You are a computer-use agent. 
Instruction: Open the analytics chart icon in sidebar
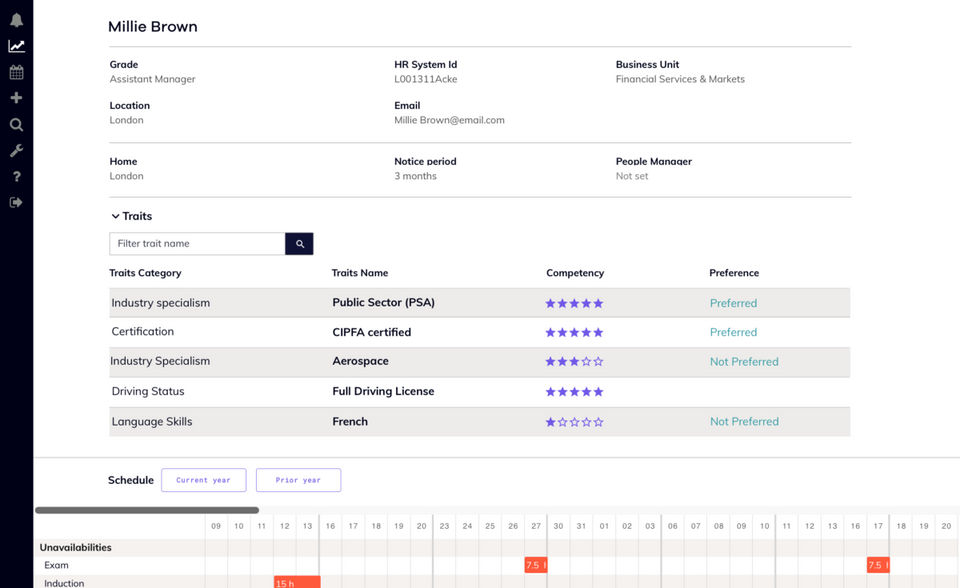click(16, 46)
